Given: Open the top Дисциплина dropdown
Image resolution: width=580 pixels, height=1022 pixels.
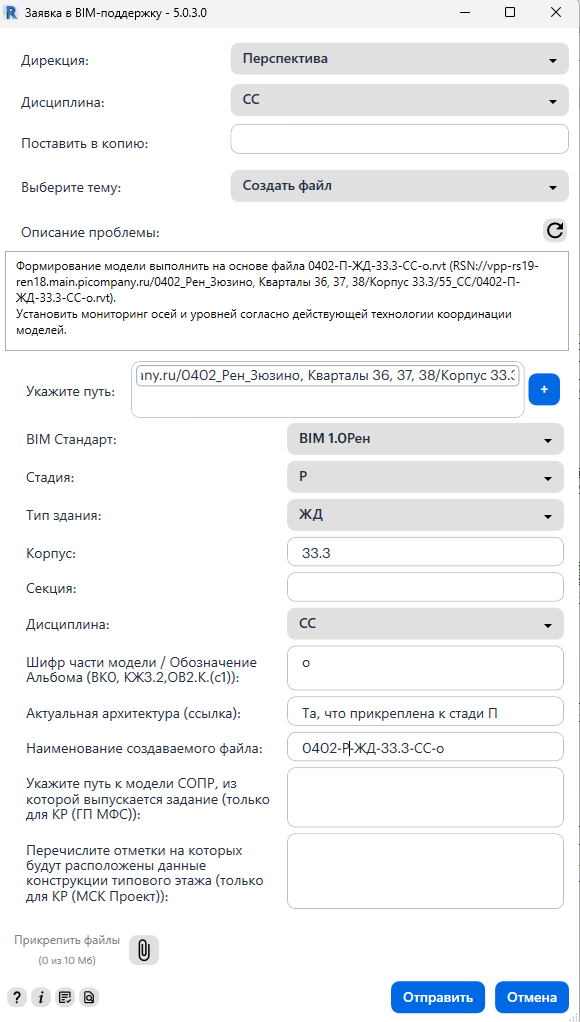Looking at the screenshot, I should 399,101.
